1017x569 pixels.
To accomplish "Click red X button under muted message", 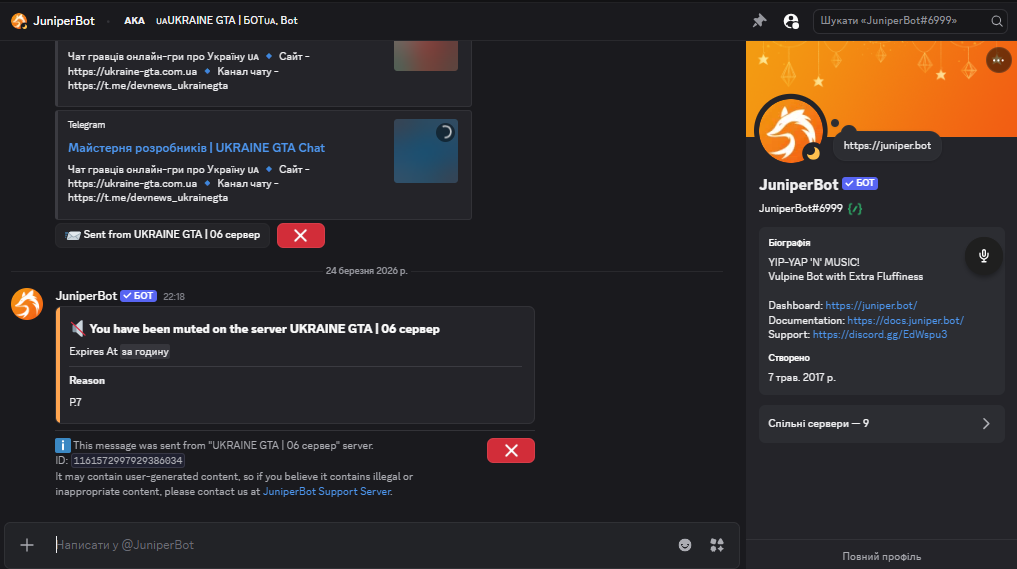I will [510, 450].
